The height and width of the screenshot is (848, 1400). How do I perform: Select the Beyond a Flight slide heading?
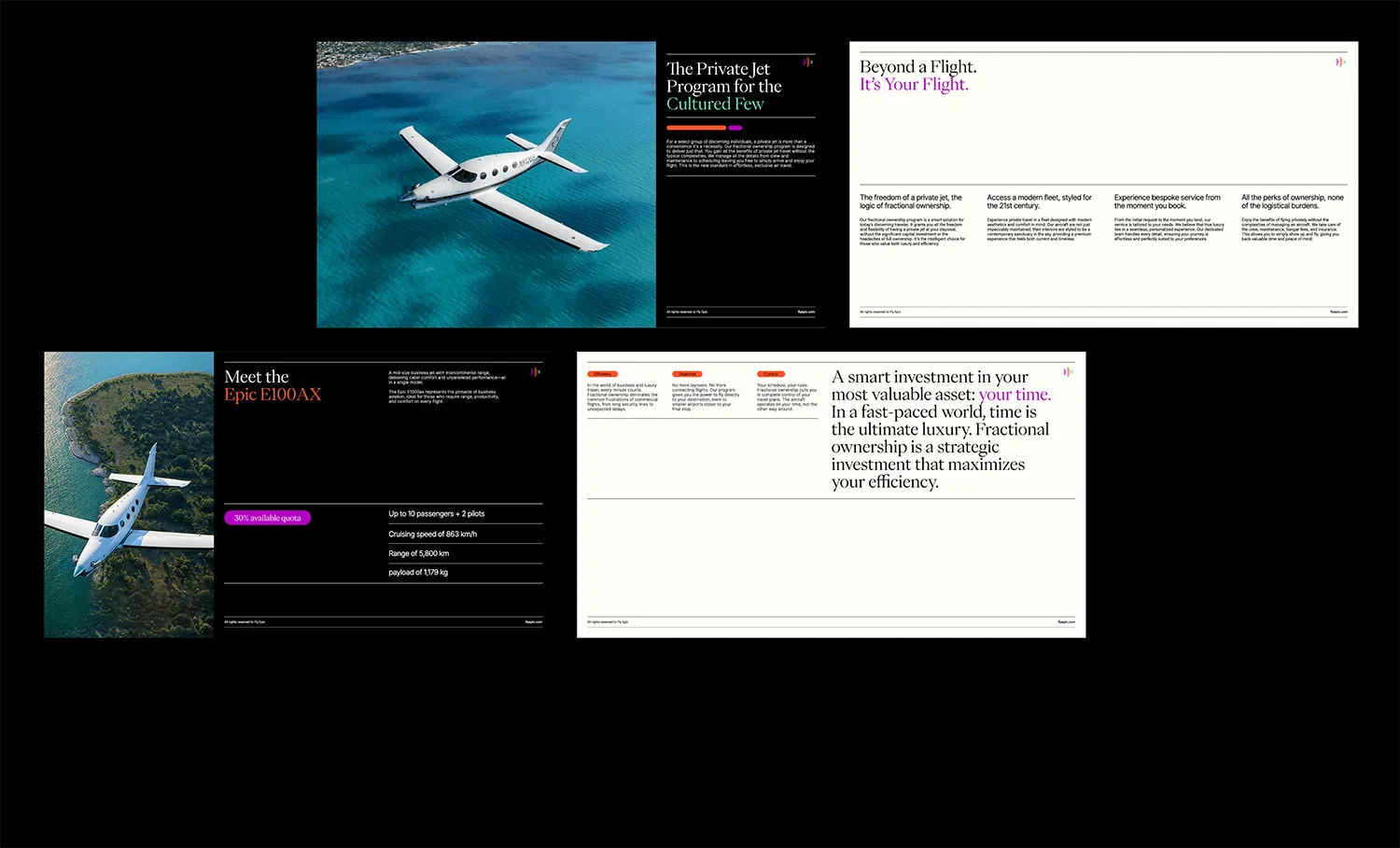point(917,66)
